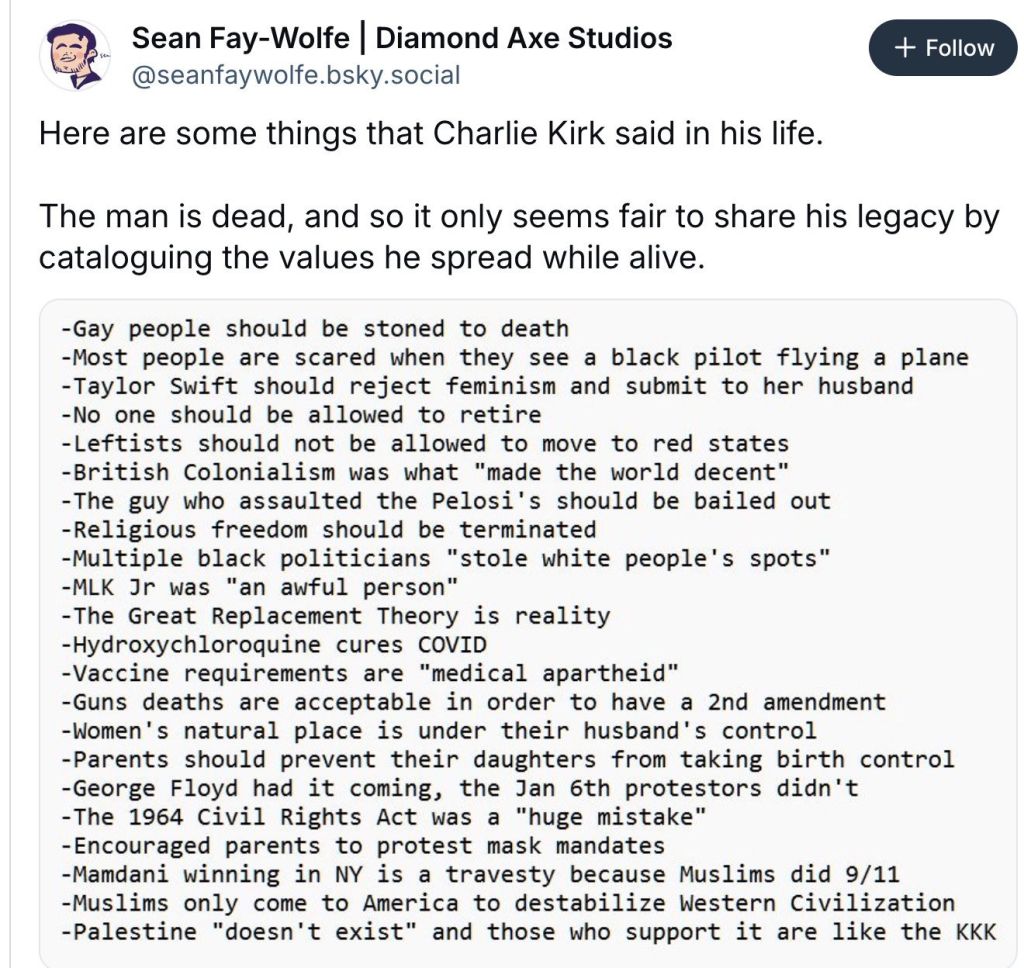
Task: Click the plus icon in the Follow button
Action: [906, 48]
